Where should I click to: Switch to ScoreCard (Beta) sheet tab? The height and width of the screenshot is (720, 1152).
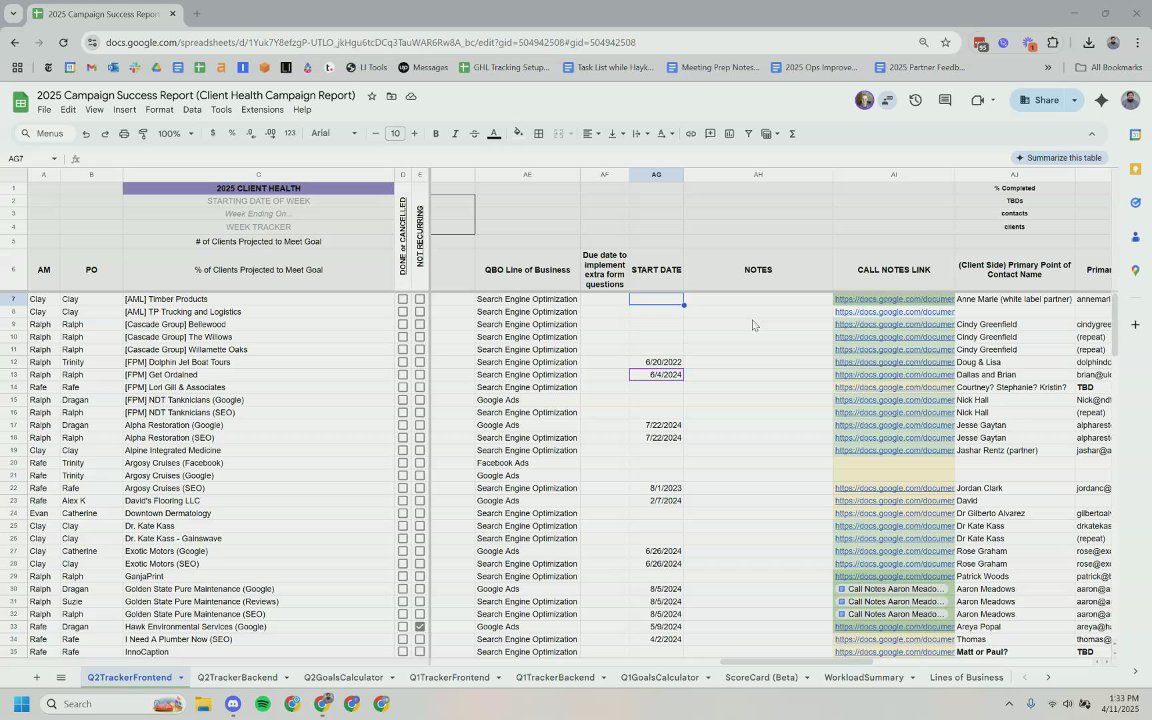coord(761,677)
